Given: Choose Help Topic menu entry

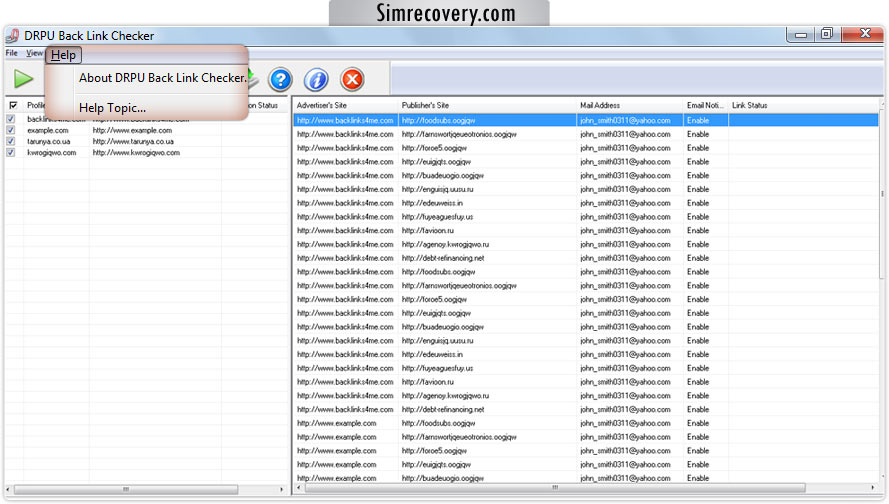Looking at the screenshot, I should click(x=112, y=108).
